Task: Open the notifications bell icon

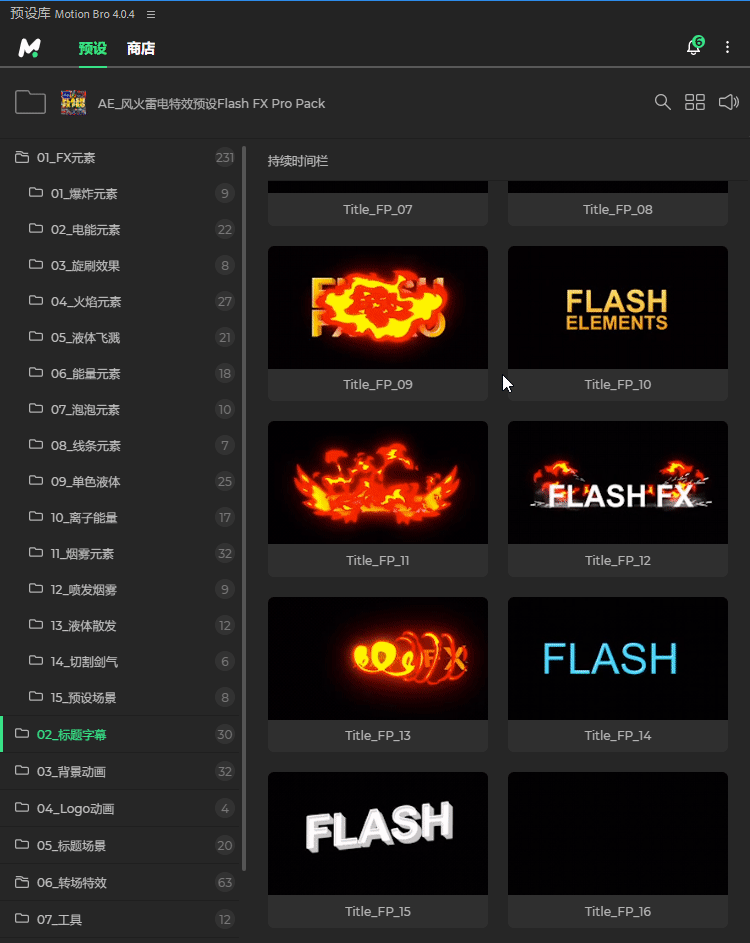Action: [x=694, y=46]
